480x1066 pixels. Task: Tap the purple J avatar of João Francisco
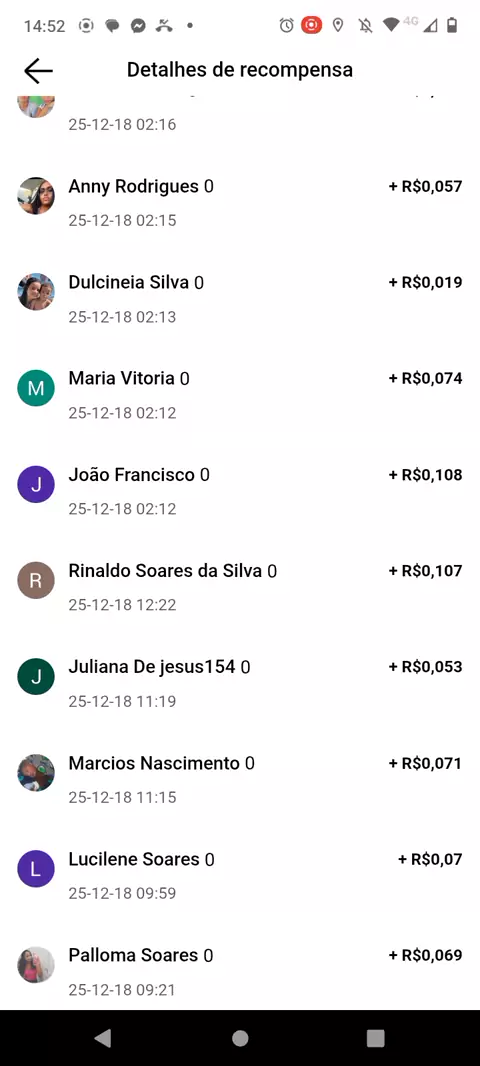pyautogui.click(x=35, y=484)
